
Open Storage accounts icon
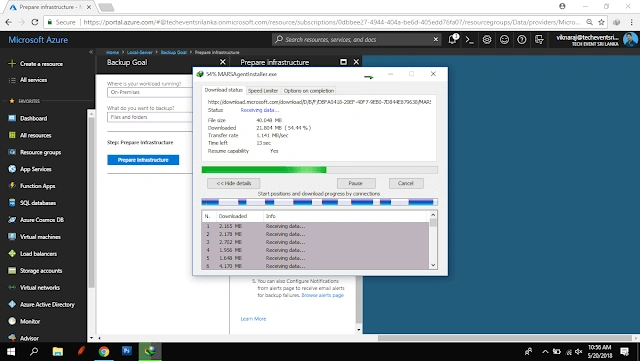coord(12,271)
